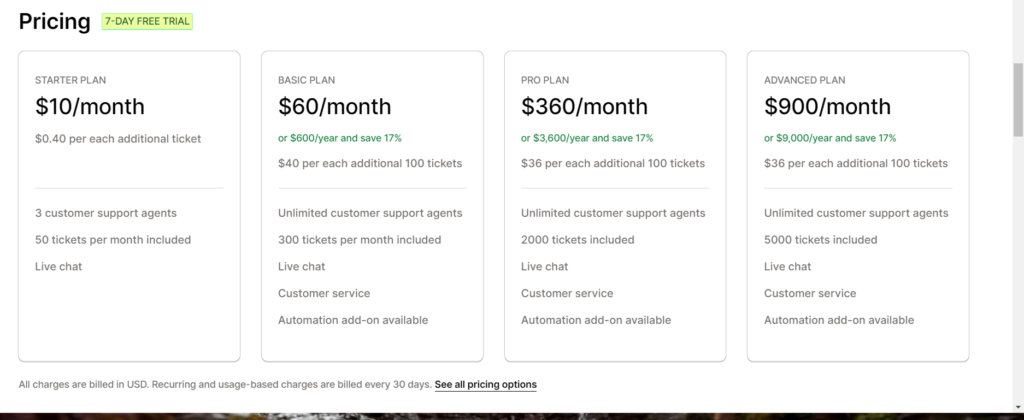This screenshot has height=420, width=1024.
Task: Click the 2000 tickets included line
Action: 577,240
